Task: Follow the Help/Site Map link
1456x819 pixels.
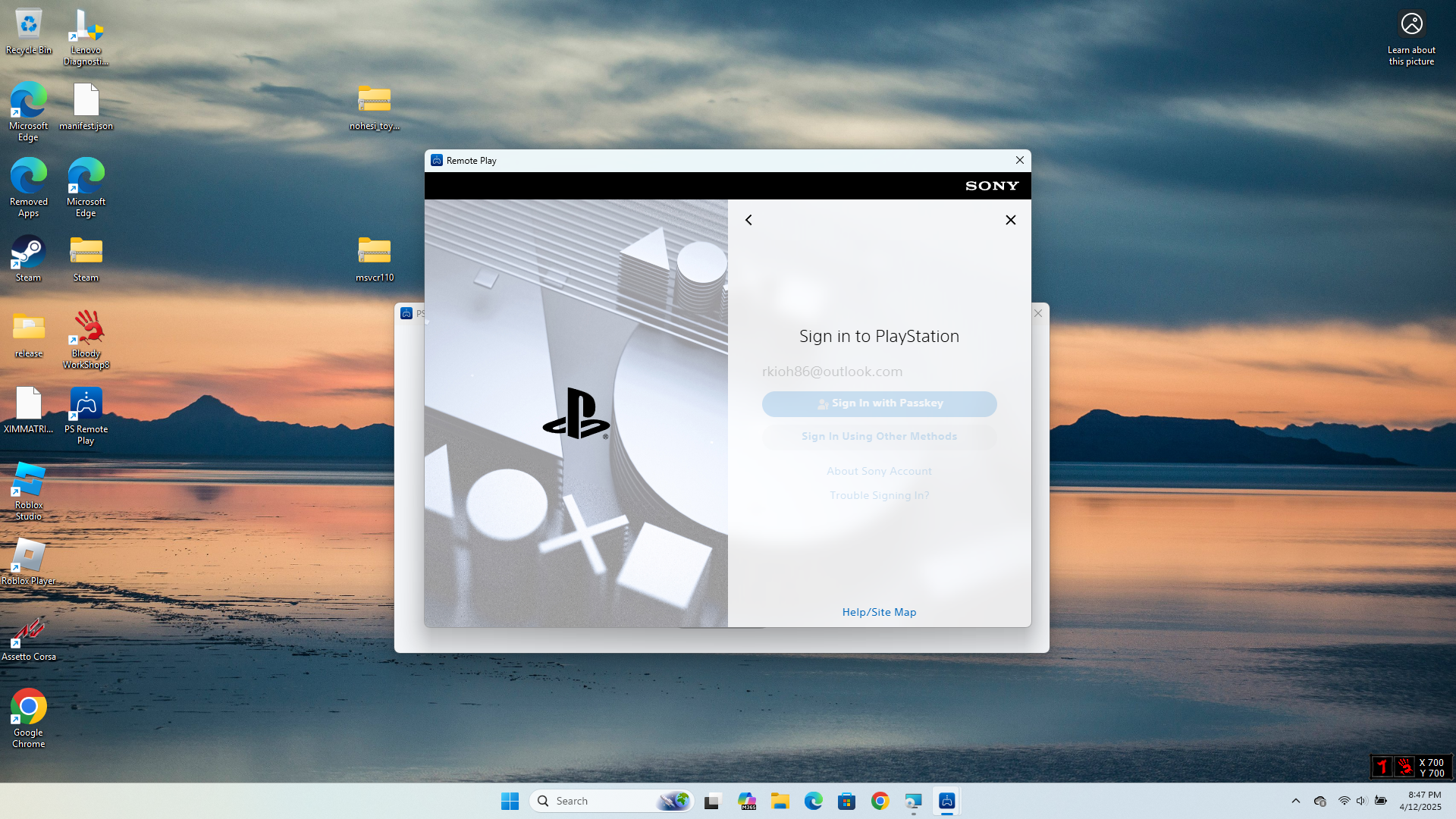Action: pos(879,612)
